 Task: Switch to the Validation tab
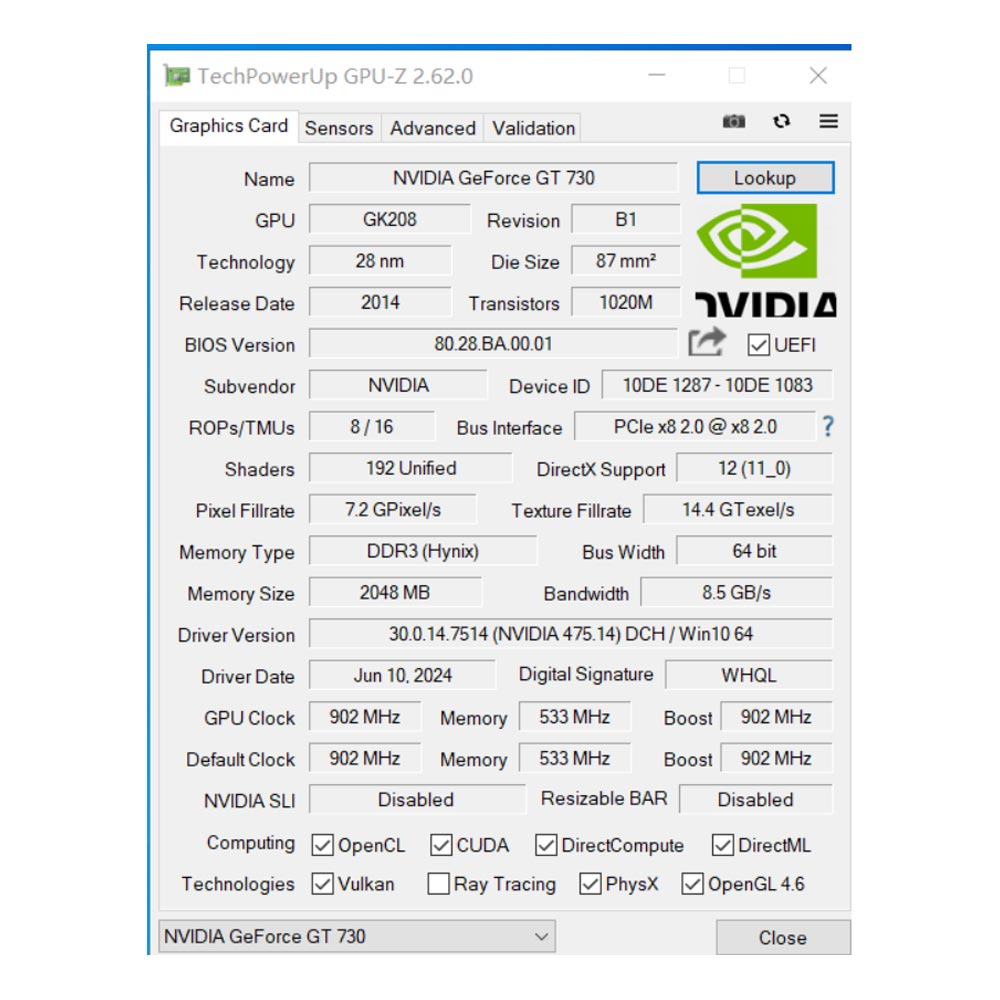point(533,128)
